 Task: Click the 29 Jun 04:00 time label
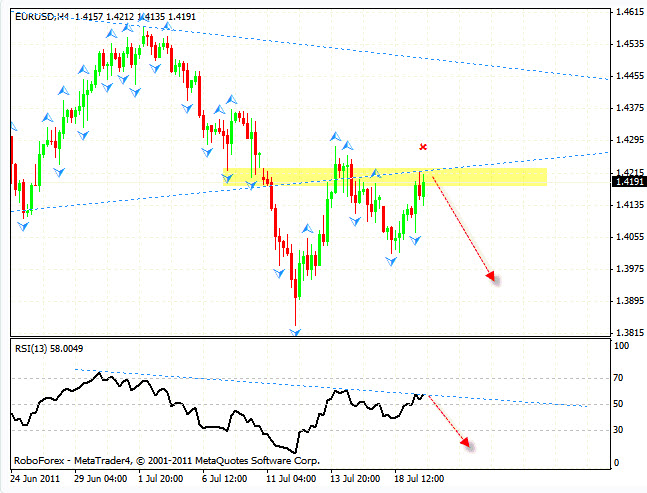click(x=101, y=479)
